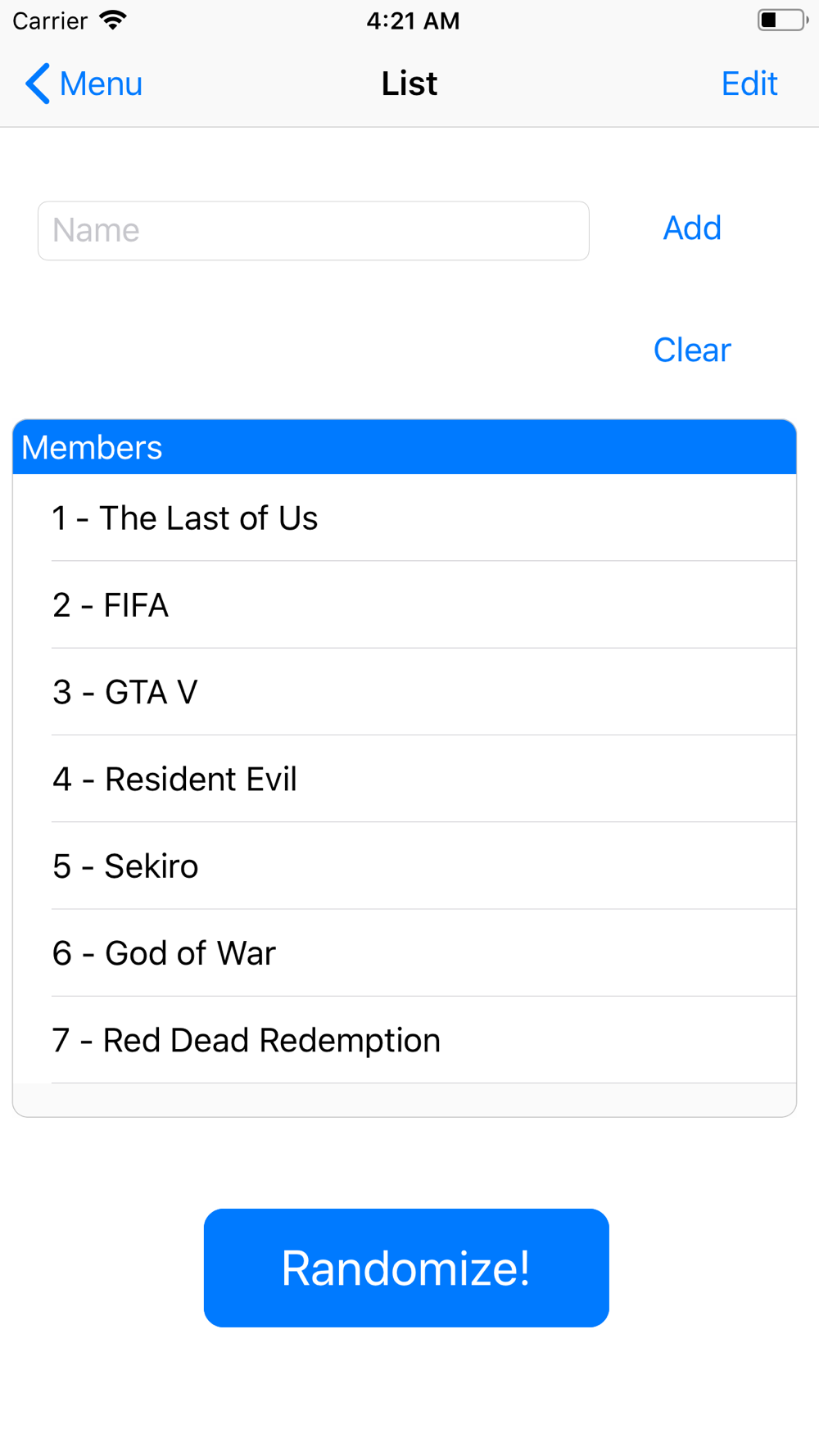
Task: Pick the God of War entry
Action: (x=405, y=953)
